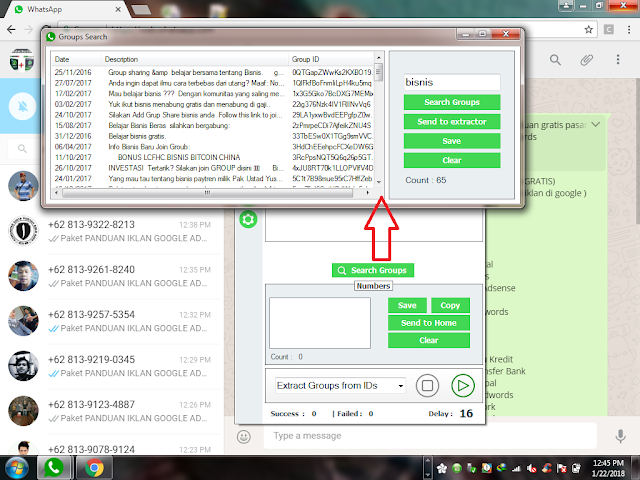The height and width of the screenshot is (480, 640).
Task: Clear the Groups Search results list
Action: 452,160
